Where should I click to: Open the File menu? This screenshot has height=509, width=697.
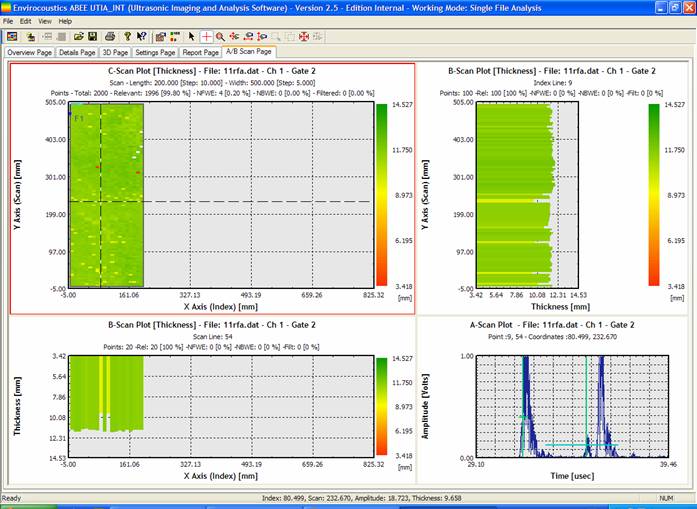tap(8, 21)
